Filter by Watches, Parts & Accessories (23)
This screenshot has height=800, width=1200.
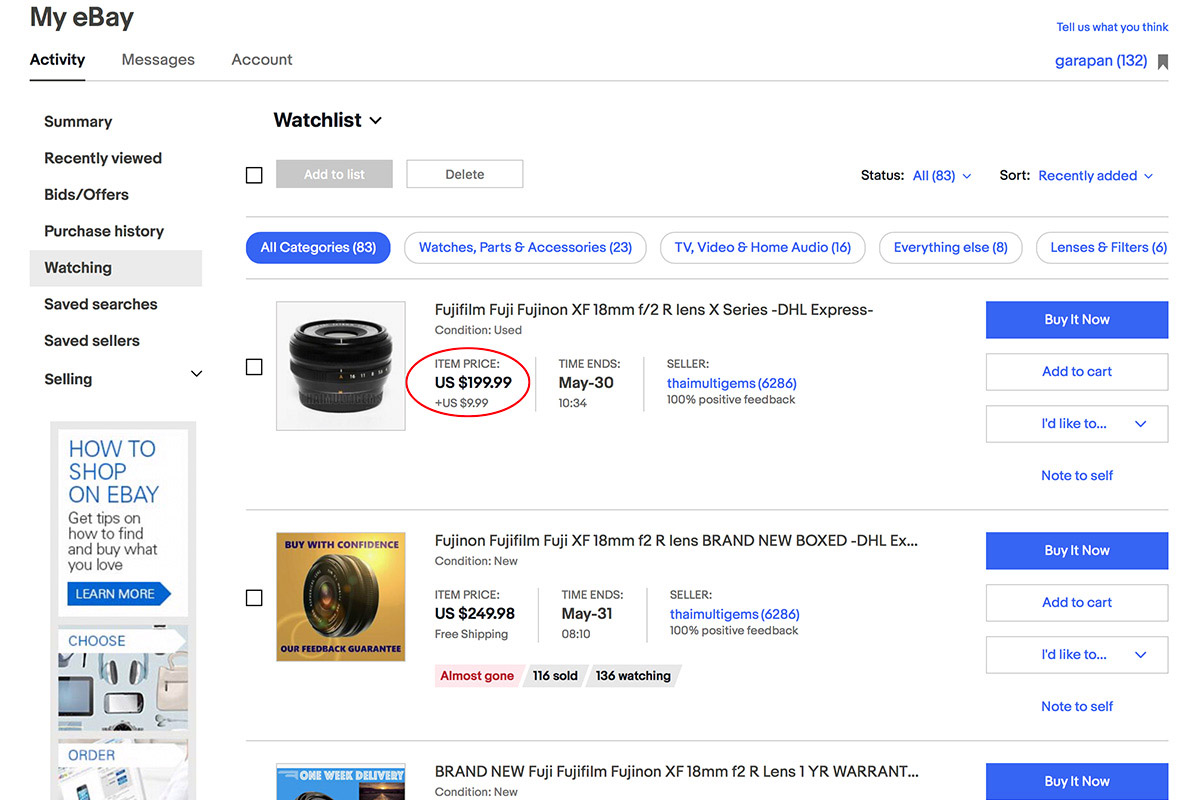click(x=525, y=248)
